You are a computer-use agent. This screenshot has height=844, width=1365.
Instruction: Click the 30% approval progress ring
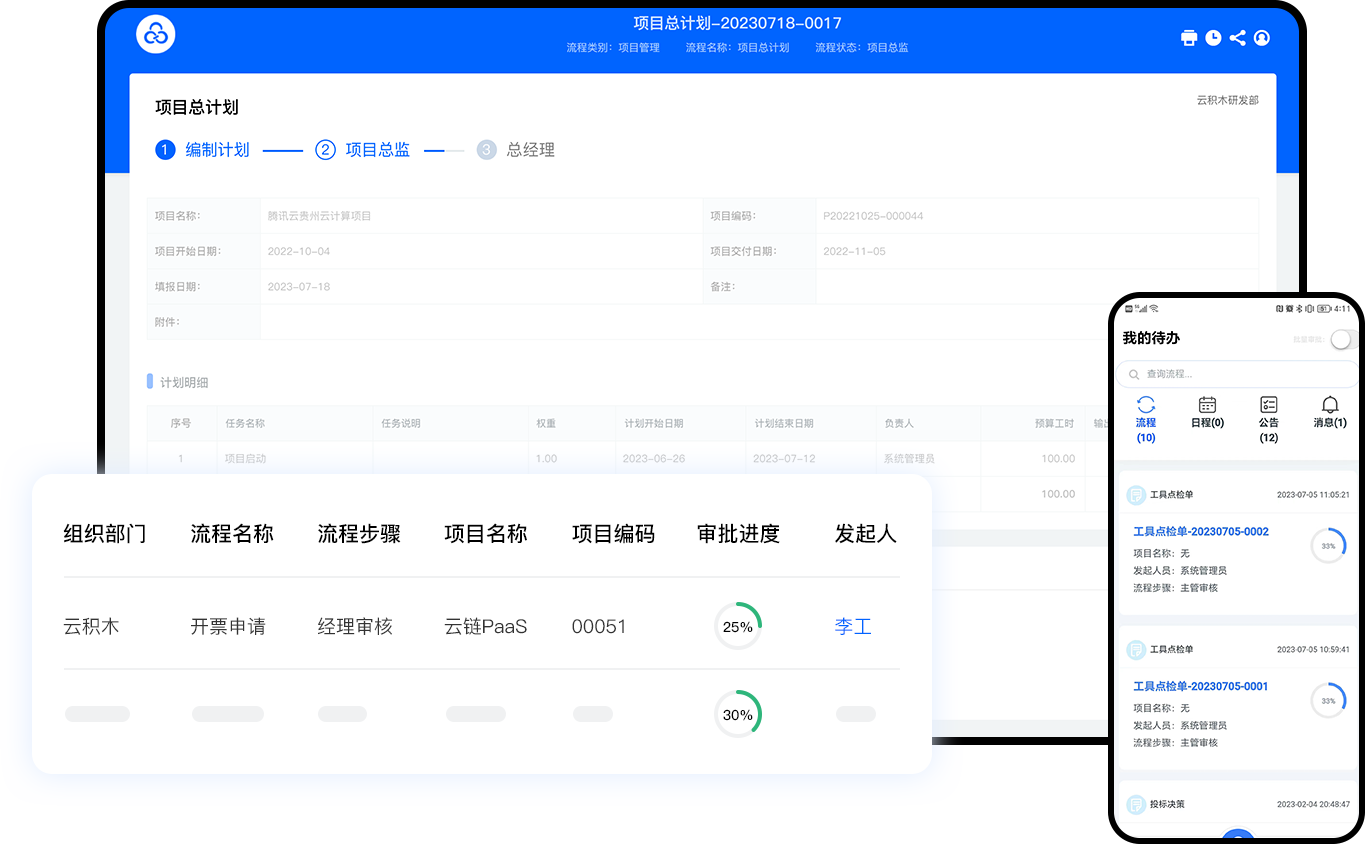click(738, 715)
